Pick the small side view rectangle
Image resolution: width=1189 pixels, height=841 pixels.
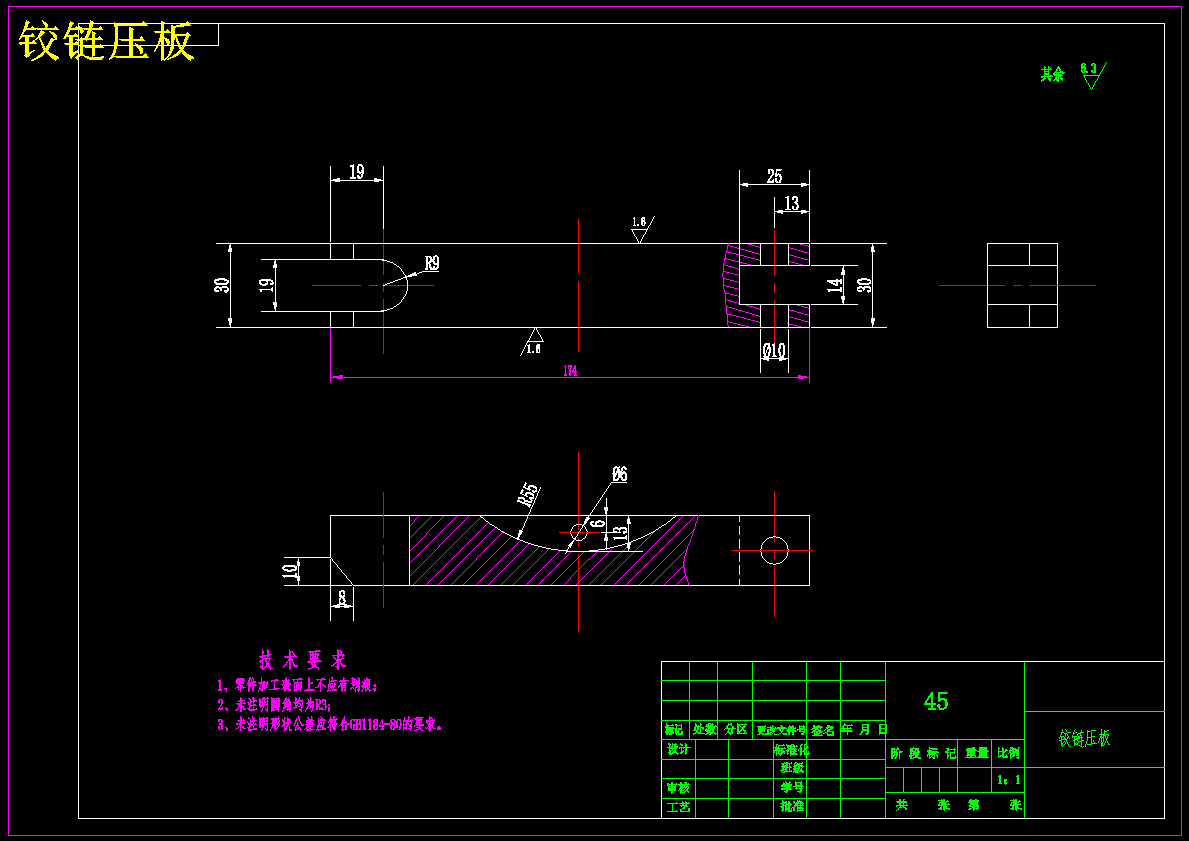[1022, 285]
